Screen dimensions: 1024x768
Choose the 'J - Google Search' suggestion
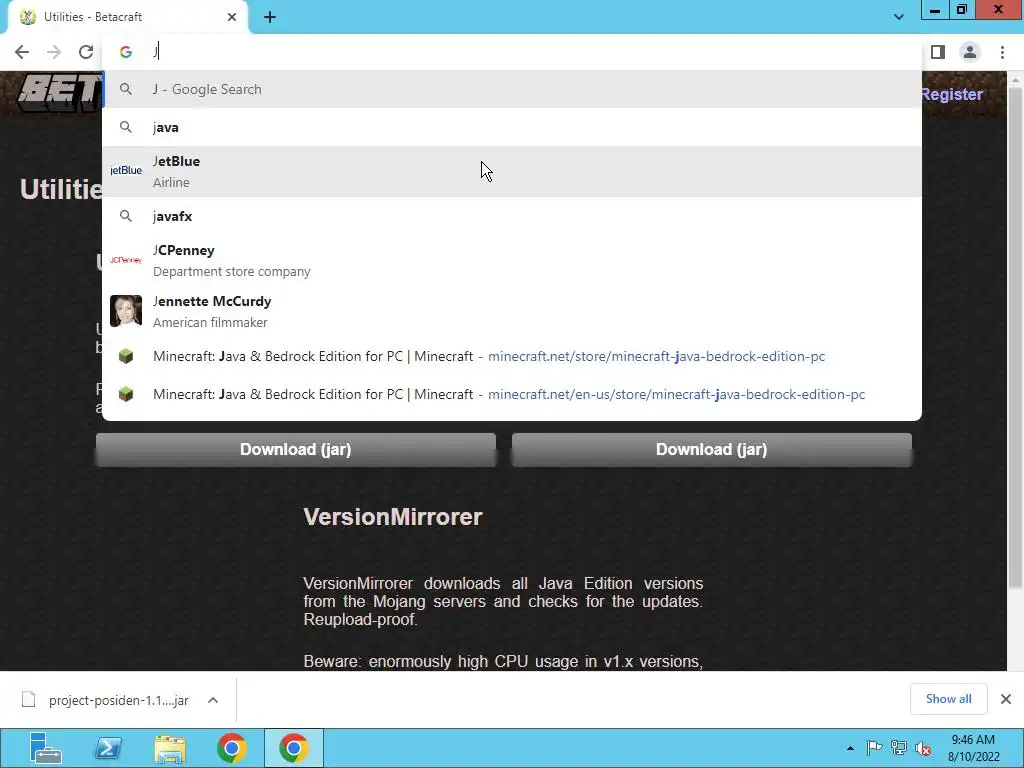point(512,89)
